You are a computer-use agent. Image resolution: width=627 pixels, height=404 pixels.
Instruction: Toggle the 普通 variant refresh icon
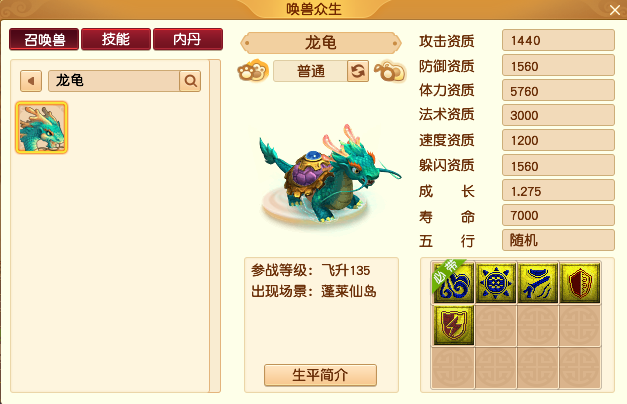click(357, 71)
